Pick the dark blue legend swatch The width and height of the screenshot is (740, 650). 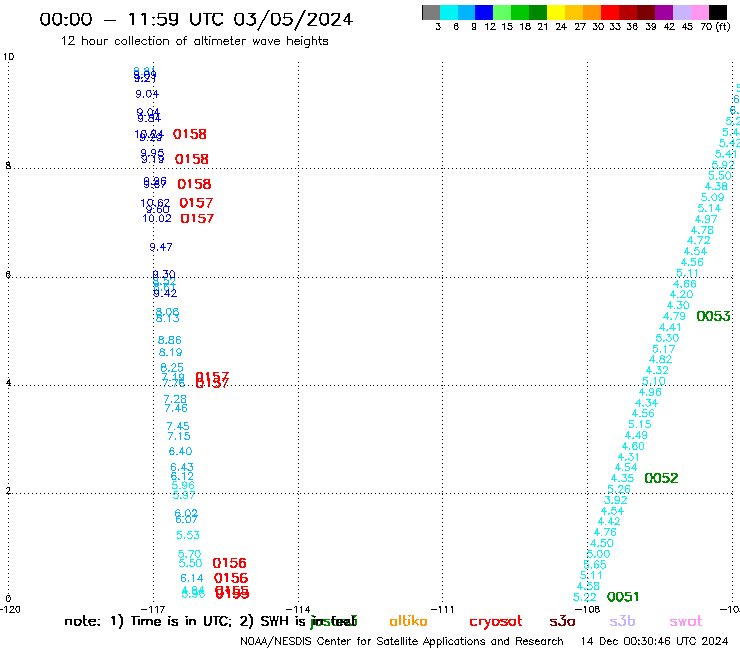click(484, 12)
